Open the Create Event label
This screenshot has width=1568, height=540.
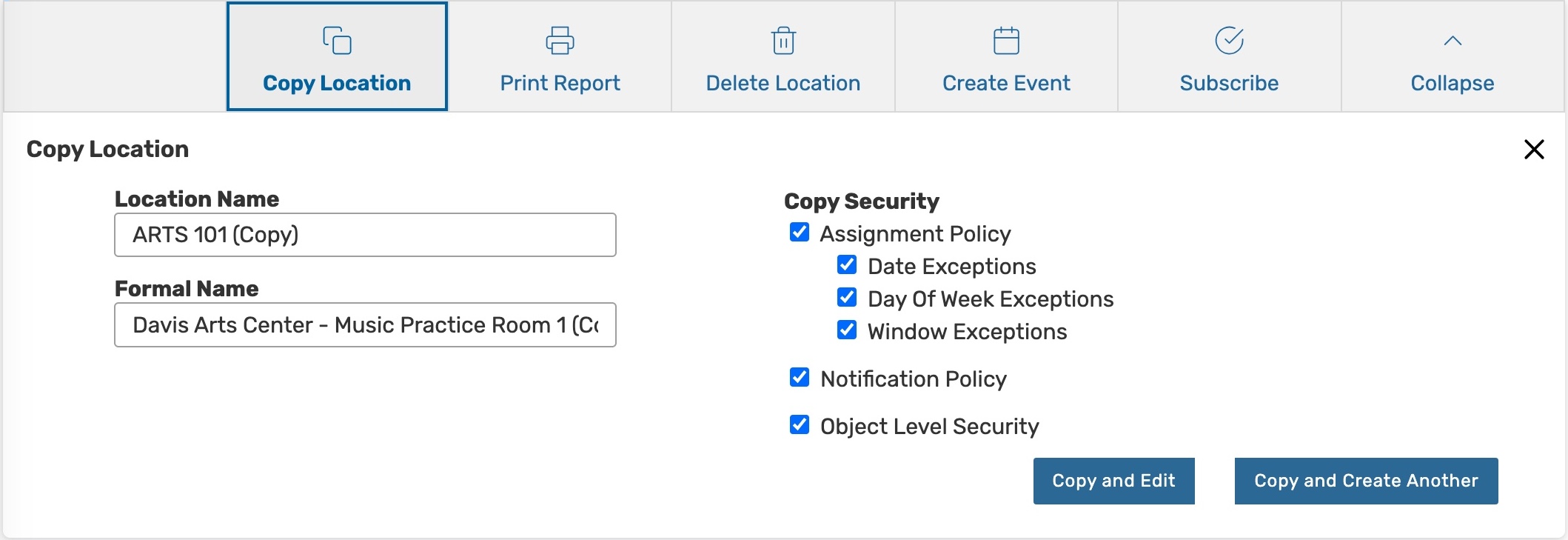(x=1006, y=83)
